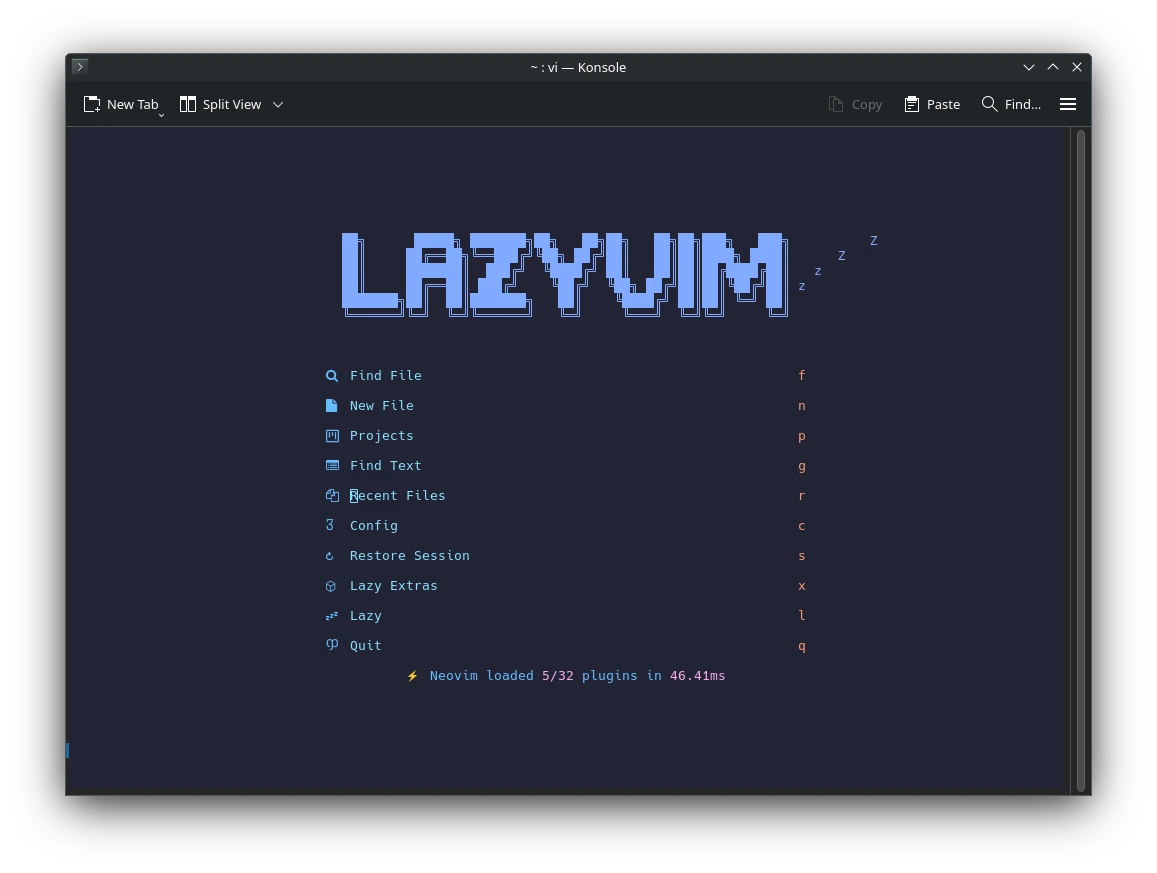Image resolution: width=1157 pixels, height=873 pixels.
Task: Click the Copy label
Action: 867,105
